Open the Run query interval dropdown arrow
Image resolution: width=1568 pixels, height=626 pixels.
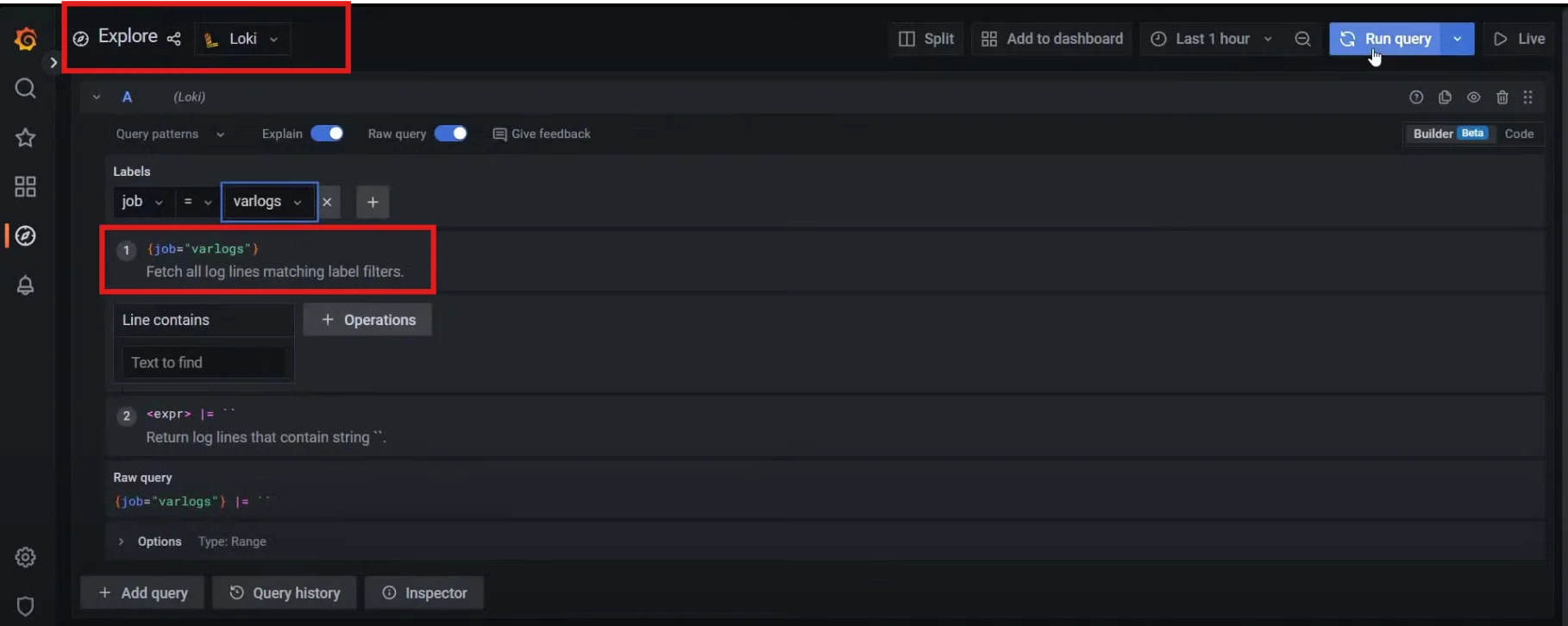tap(1458, 39)
